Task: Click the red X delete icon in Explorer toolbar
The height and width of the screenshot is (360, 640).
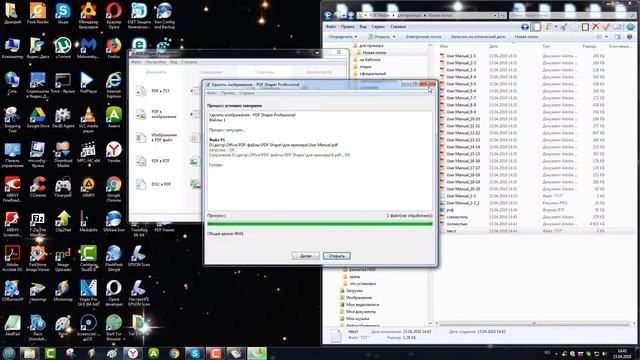Action: click(x=596, y=27)
